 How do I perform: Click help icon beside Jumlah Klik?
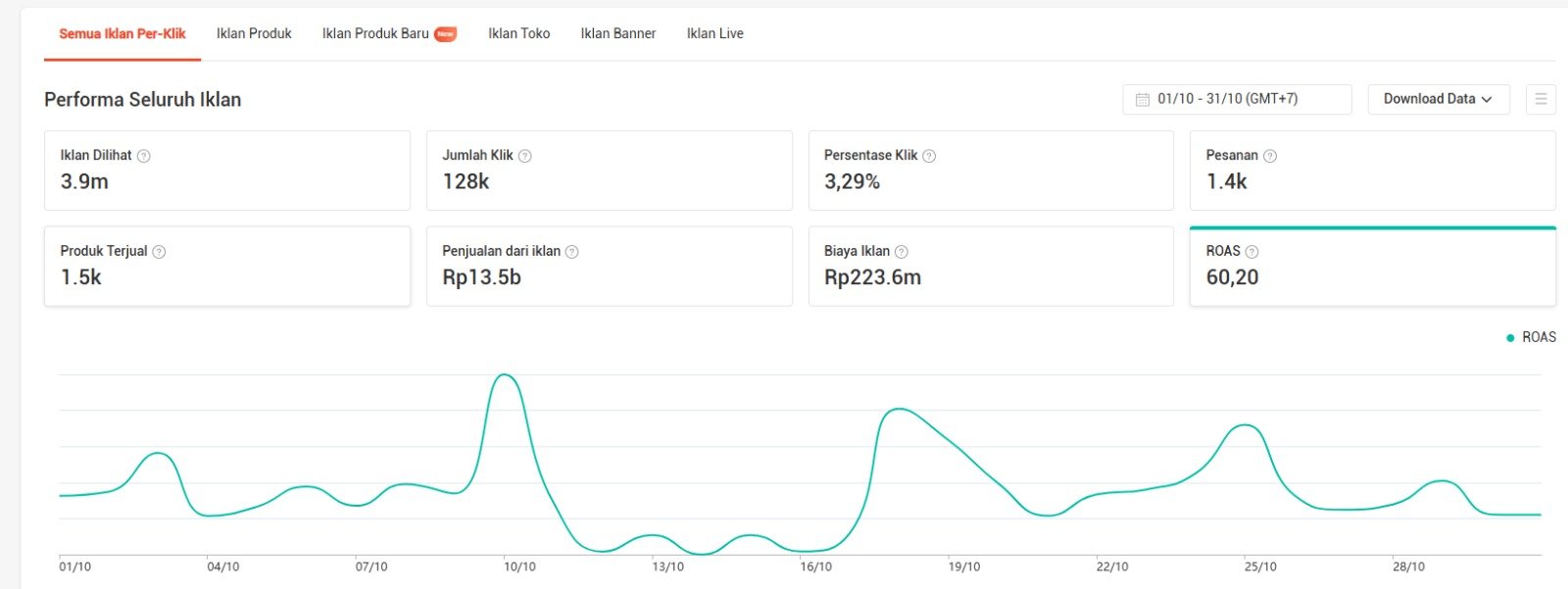pyautogui.click(x=525, y=156)
